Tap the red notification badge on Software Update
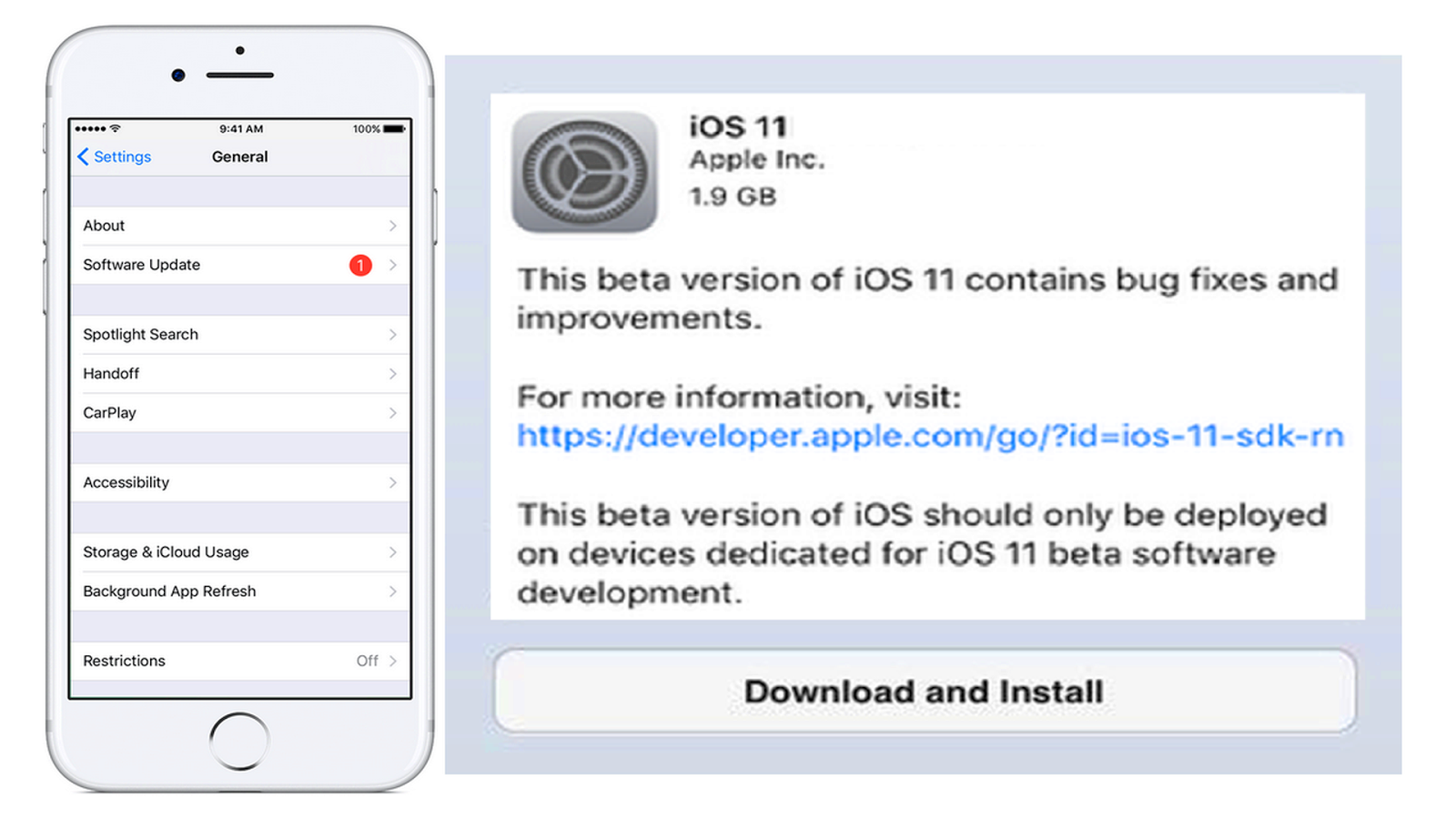Image resolution: width=1456 pixels, height=819 pixels. pos(360,265)
